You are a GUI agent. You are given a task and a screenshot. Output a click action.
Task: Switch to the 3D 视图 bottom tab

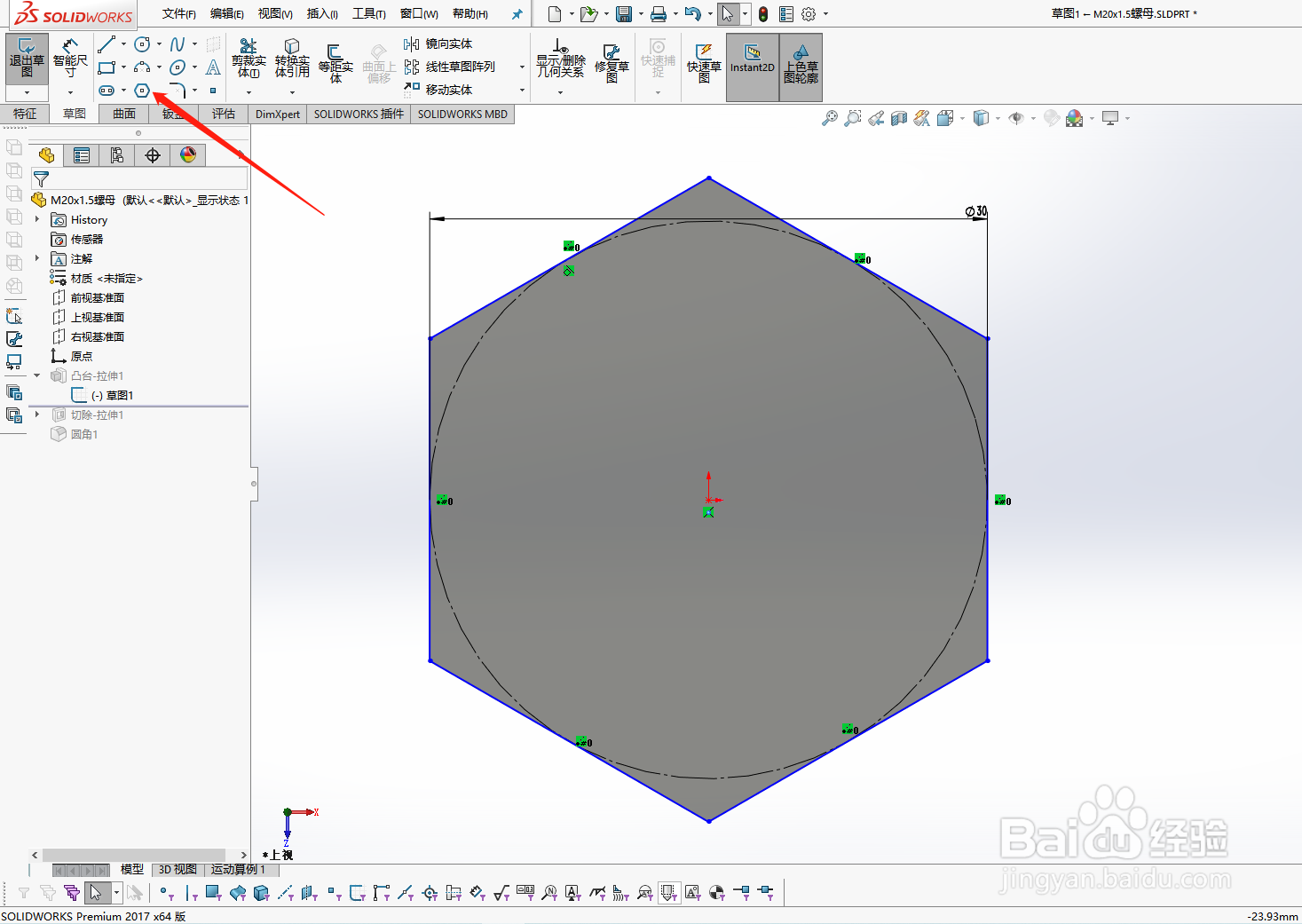pyautogui.click(x=178, y=870)
